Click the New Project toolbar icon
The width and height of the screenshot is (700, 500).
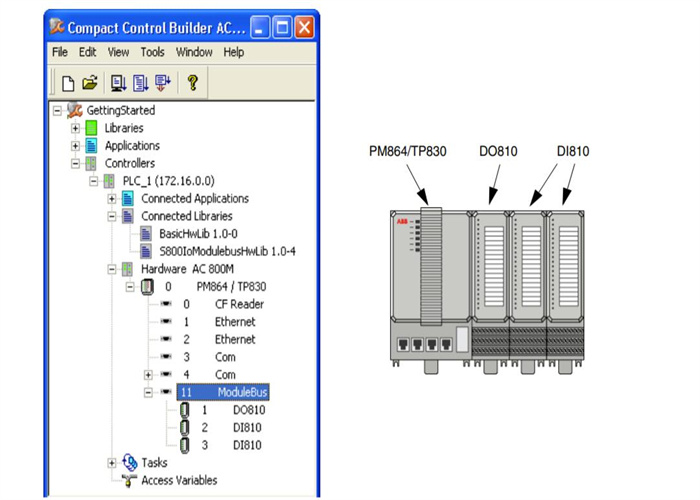point(68,83)
